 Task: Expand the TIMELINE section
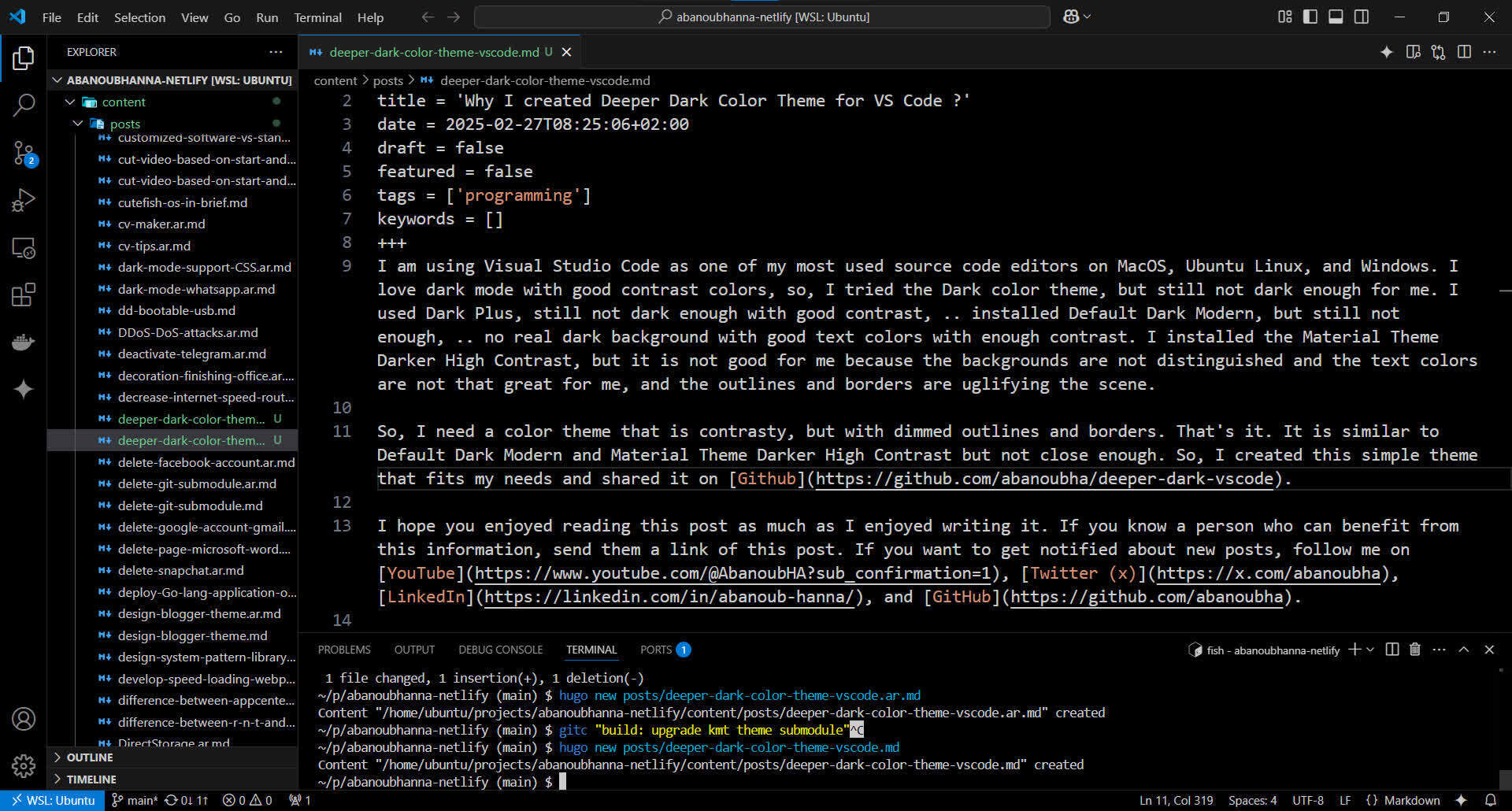(91, 780)
